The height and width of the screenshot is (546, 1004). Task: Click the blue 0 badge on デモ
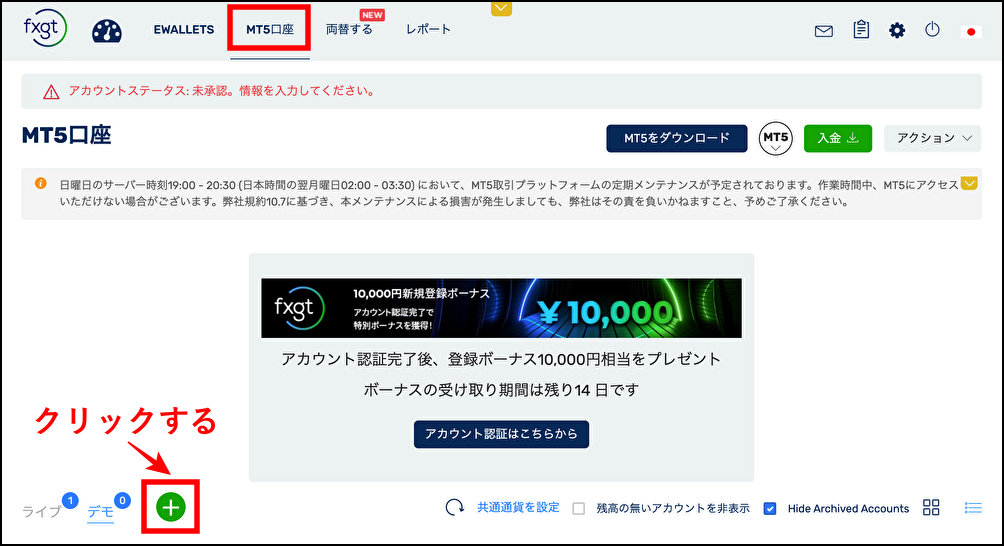pos(122,501)
